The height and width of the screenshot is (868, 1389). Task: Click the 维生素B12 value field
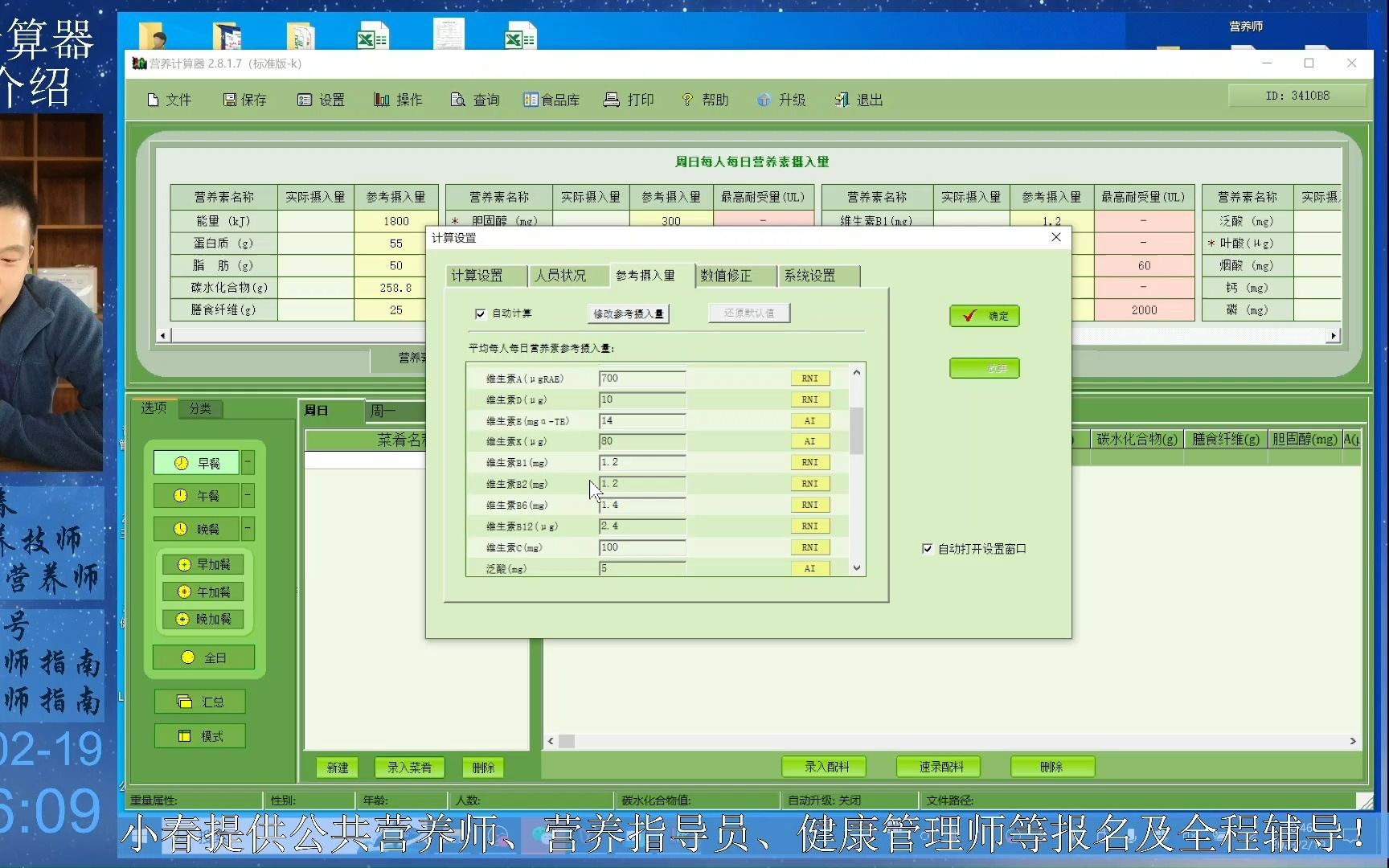coord(642,526)
